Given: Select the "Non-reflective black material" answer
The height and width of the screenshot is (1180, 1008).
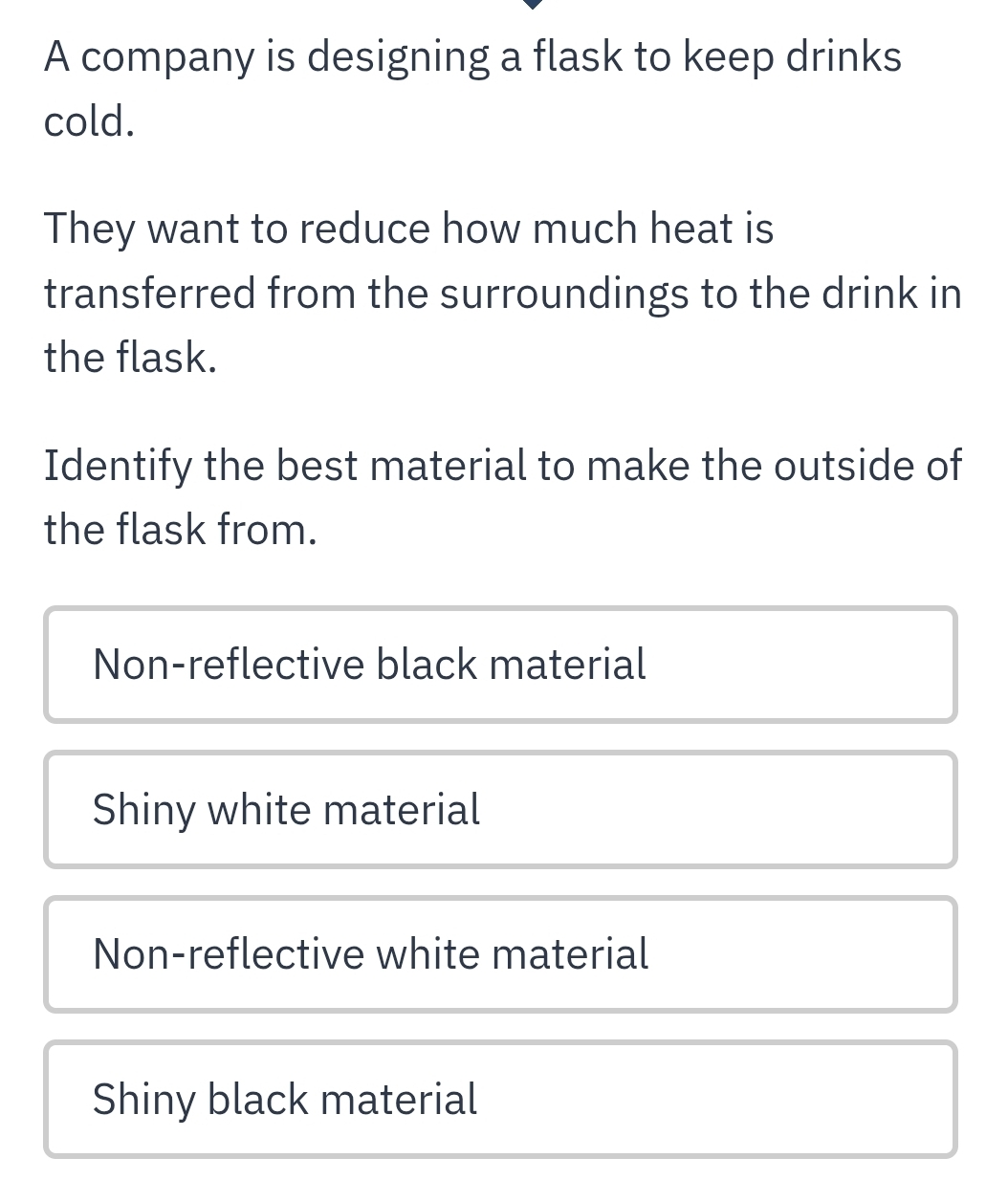Looking at the screenshot, I should pos(500,665).
